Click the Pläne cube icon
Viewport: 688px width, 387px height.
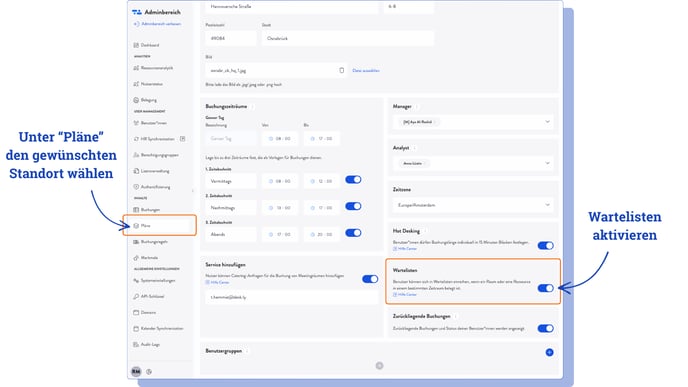click(136, 226)
